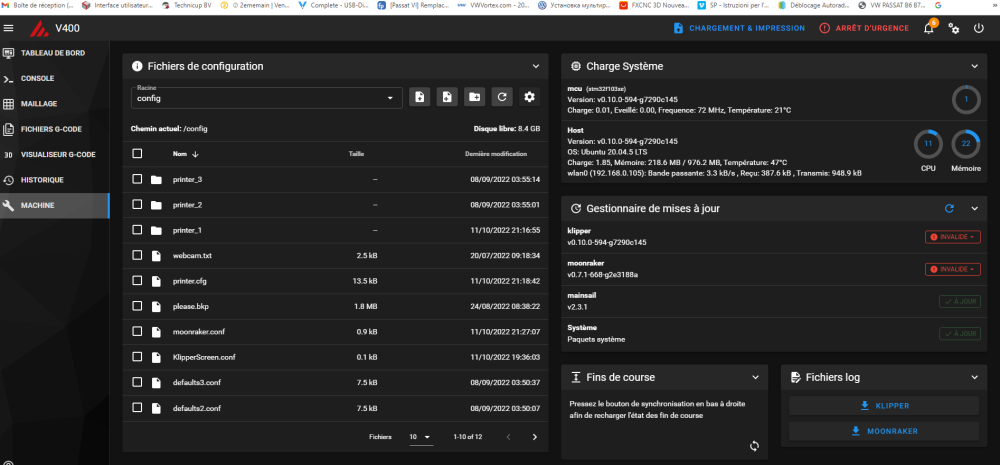Check the printer_1 row checkbox
The width and height of the screenshot is (1000, 465).
pos(137,230)
